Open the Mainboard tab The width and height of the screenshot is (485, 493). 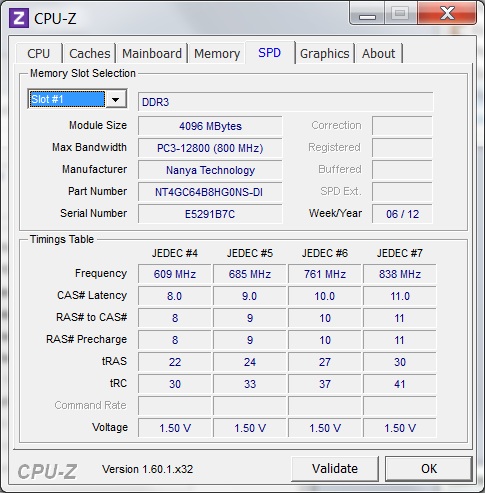click(152, 53)
